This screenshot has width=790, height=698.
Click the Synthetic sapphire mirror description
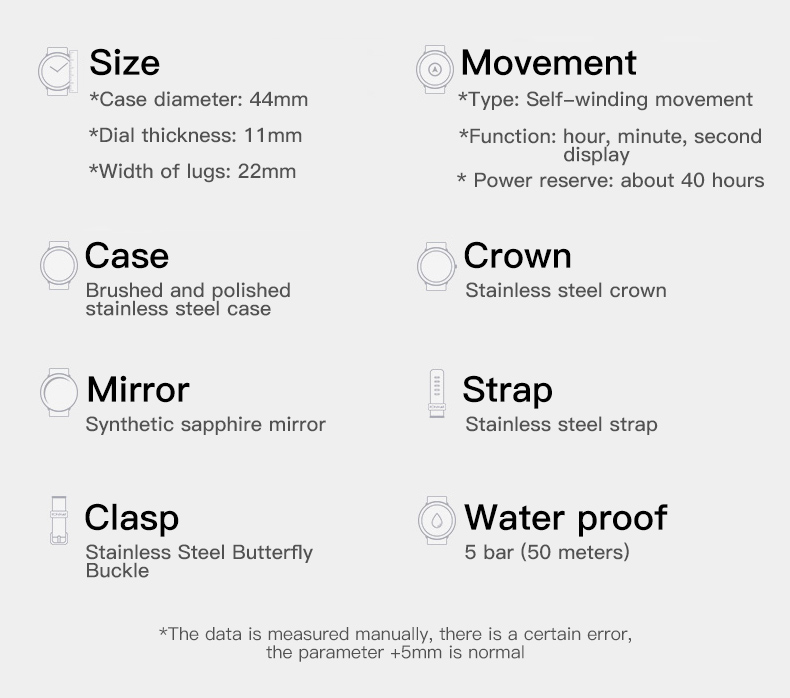coord(205,425)
